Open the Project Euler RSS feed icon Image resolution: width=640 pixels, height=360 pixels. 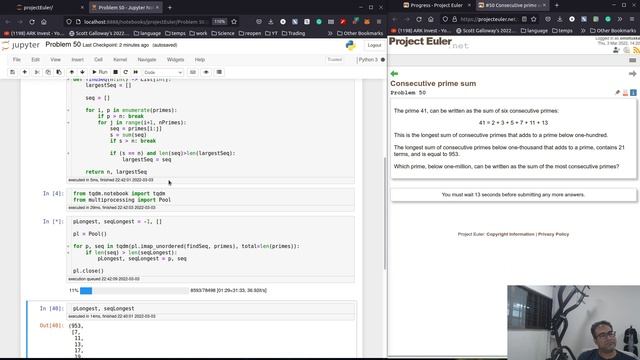tap(636, 50)
